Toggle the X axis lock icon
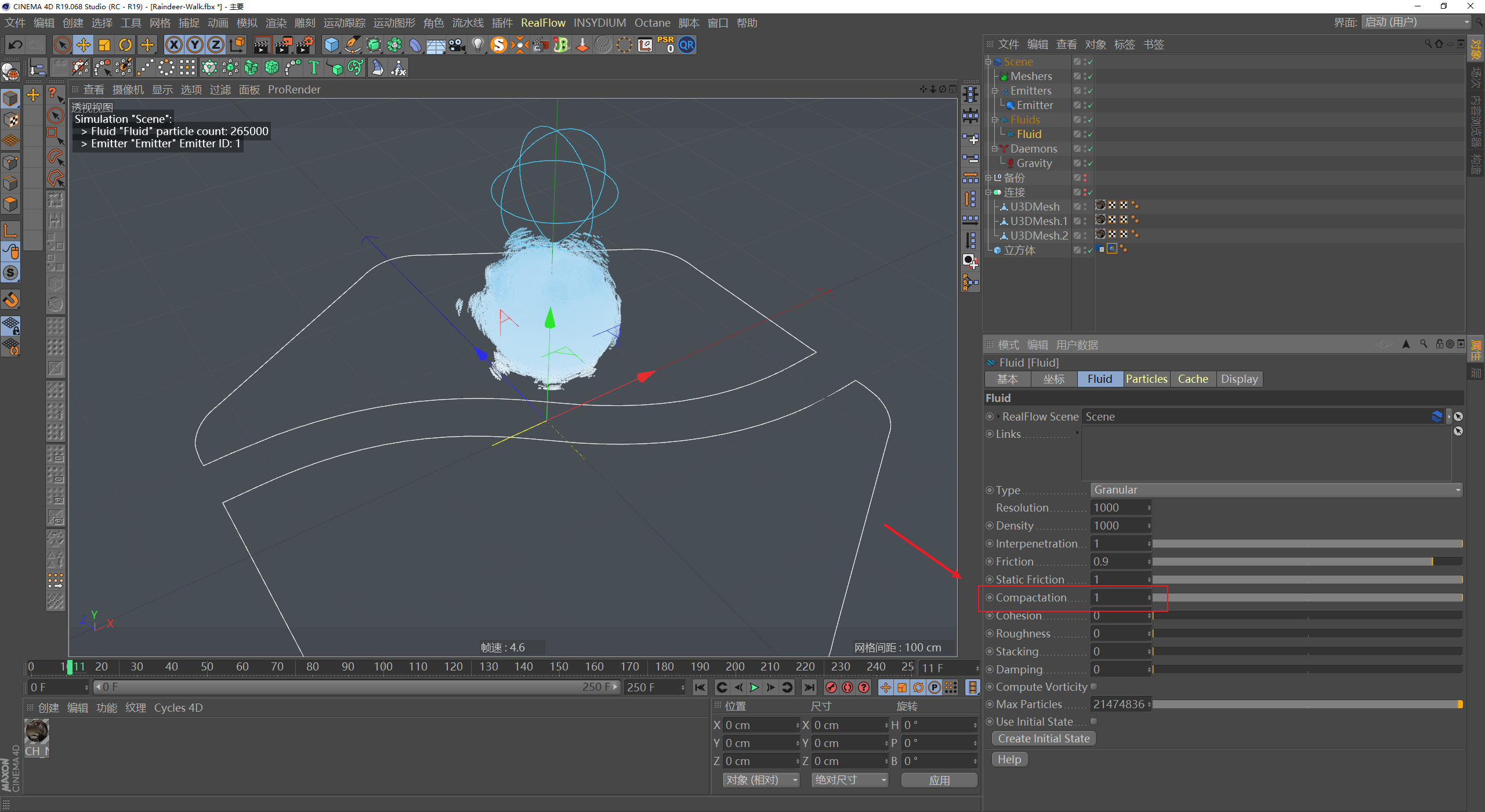The height and width of the screenshot is (812, 1485). click(173, 45)
